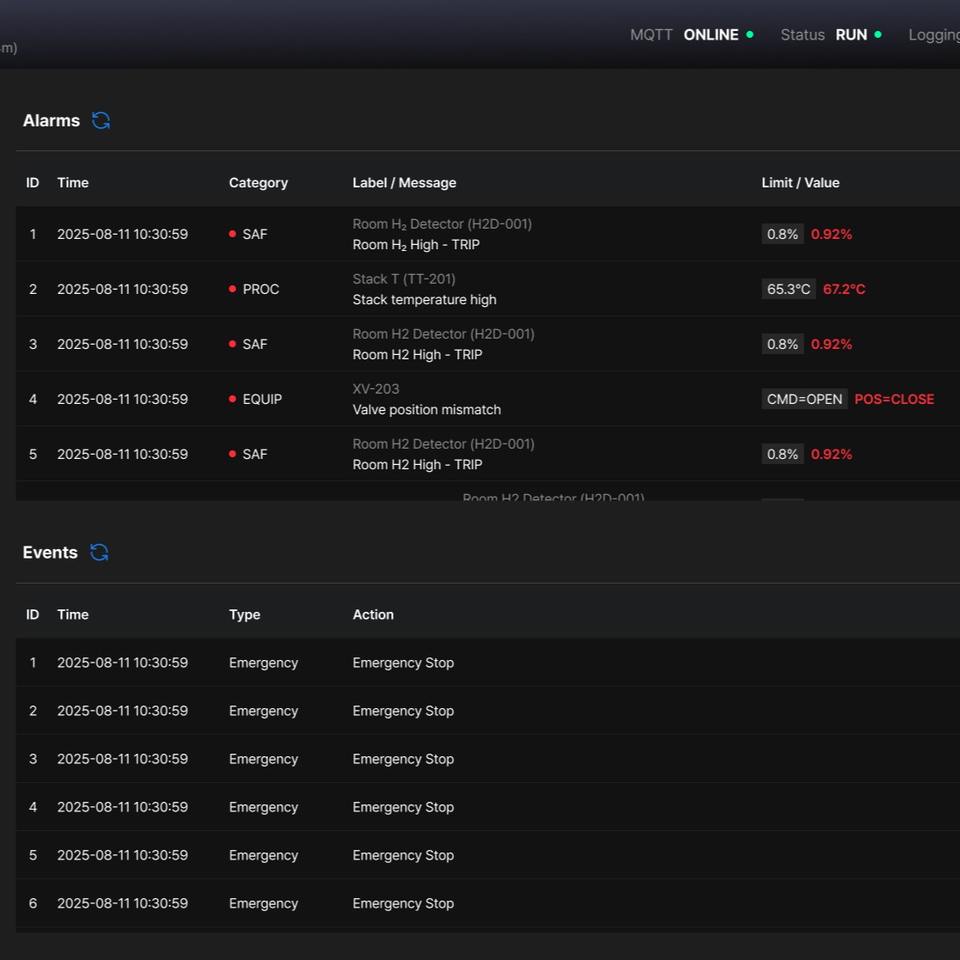
Task: Open the Valve position mismatch alarm
Action: pos(426,410)
